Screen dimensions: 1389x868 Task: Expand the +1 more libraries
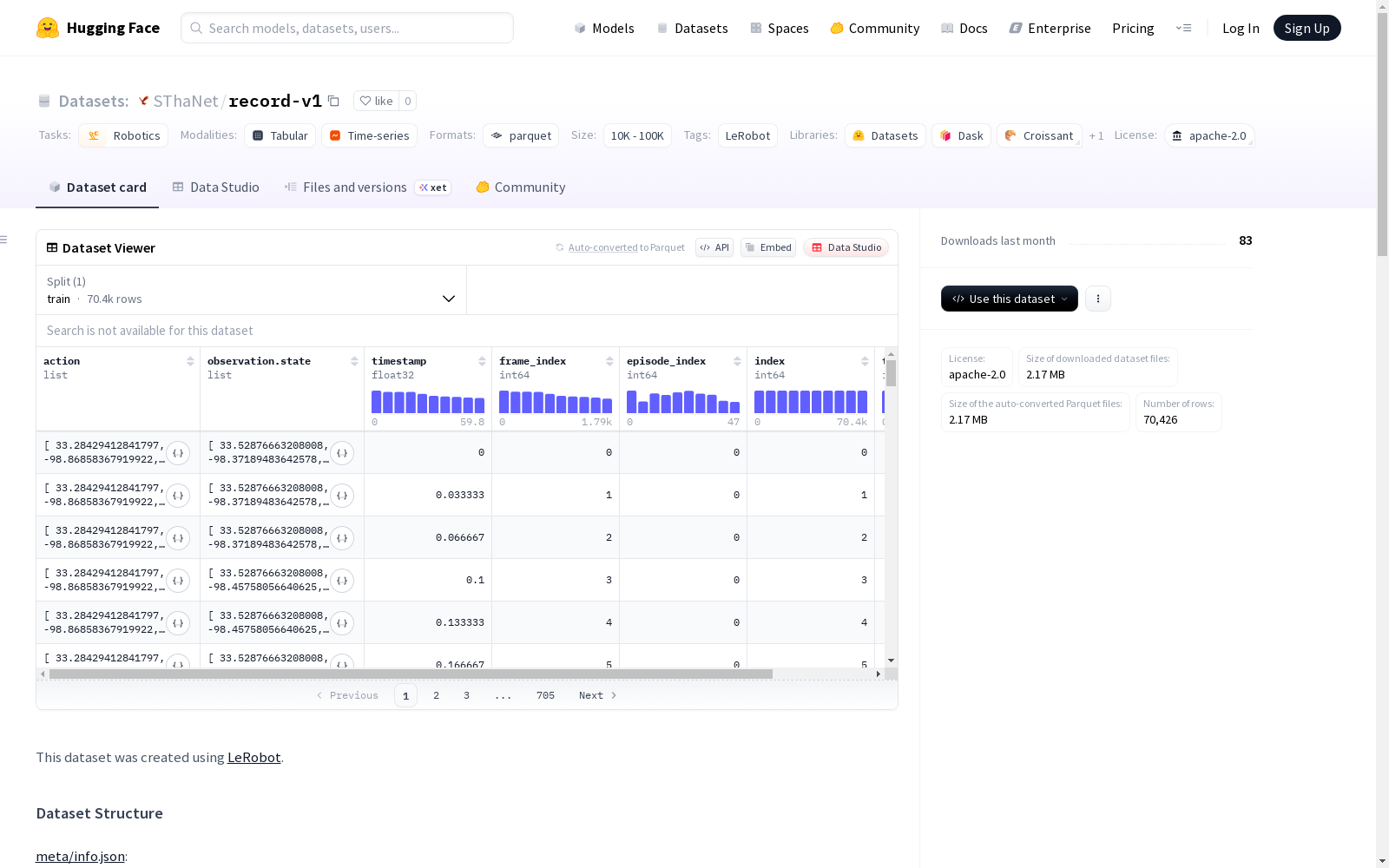click(x=1096, y=135)
